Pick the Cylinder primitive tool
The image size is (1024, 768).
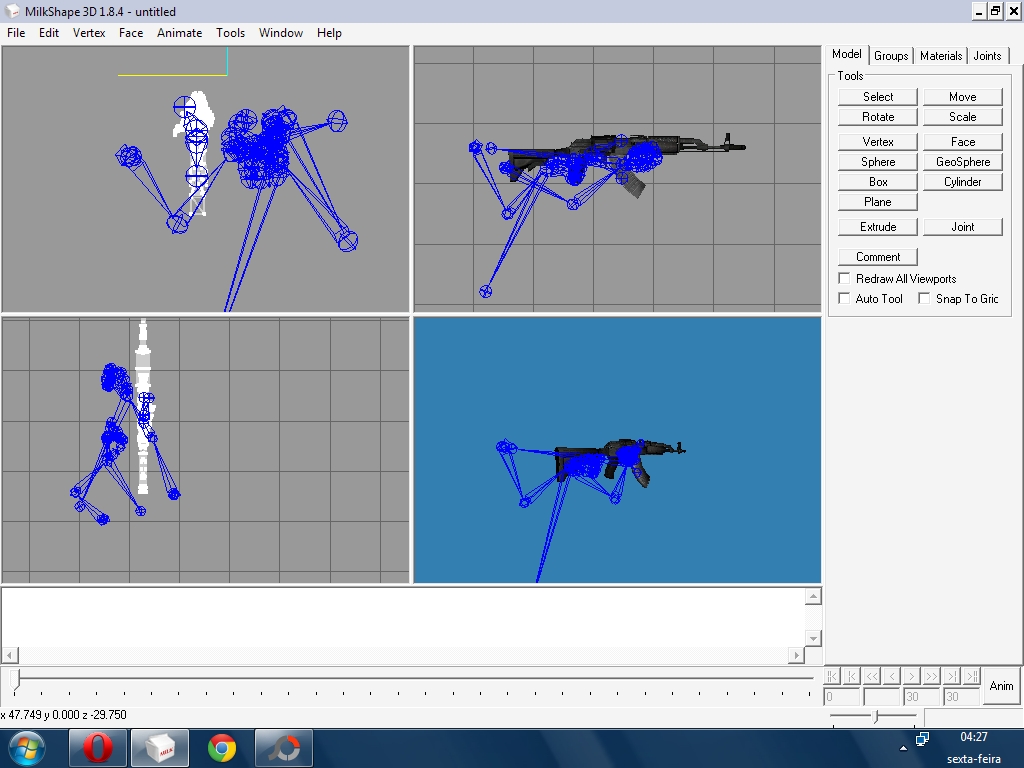pyautogui.click(x=963, y=182)
